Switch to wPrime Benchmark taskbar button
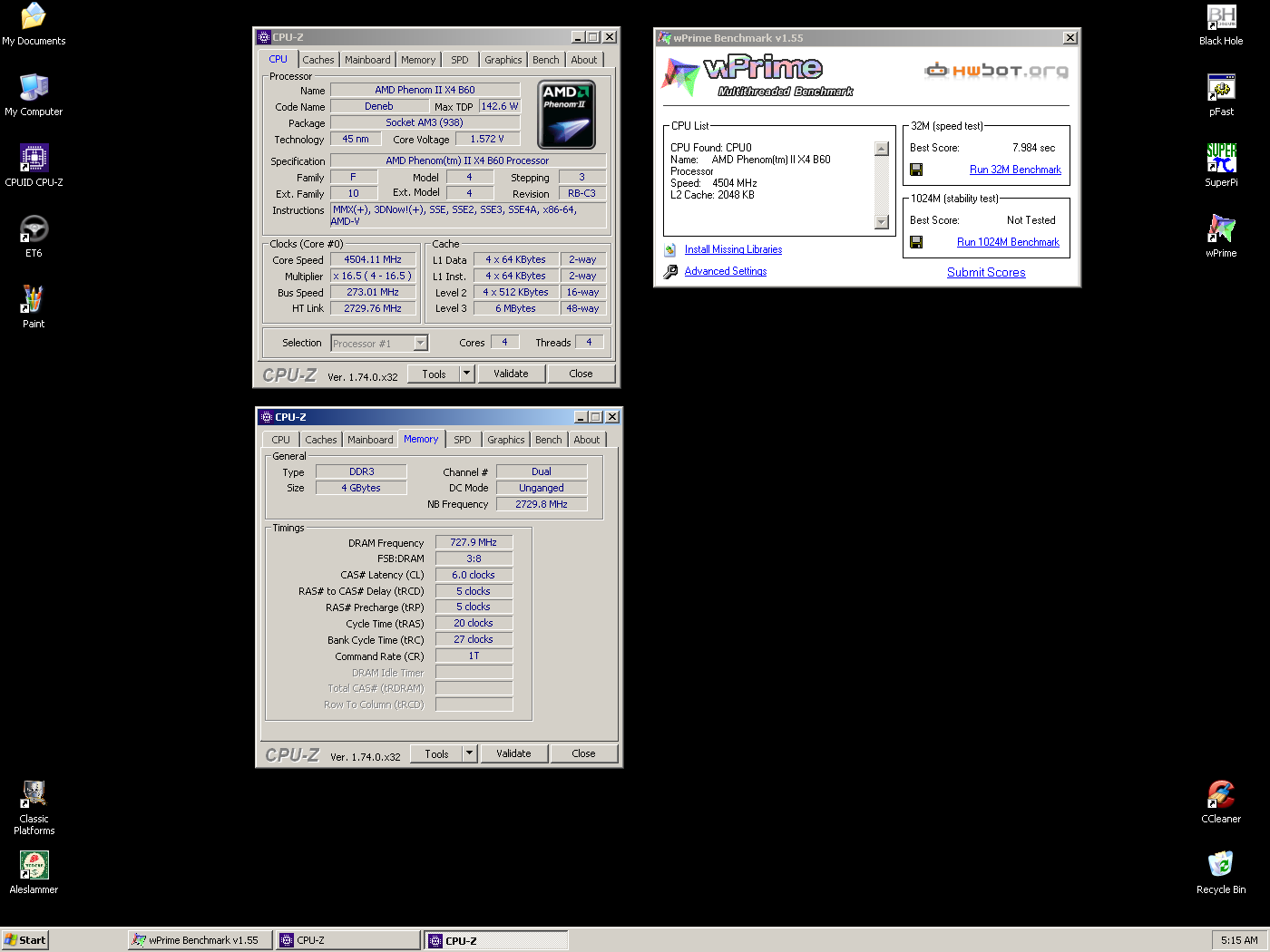The image size is (1270, 952). point(200,940)
